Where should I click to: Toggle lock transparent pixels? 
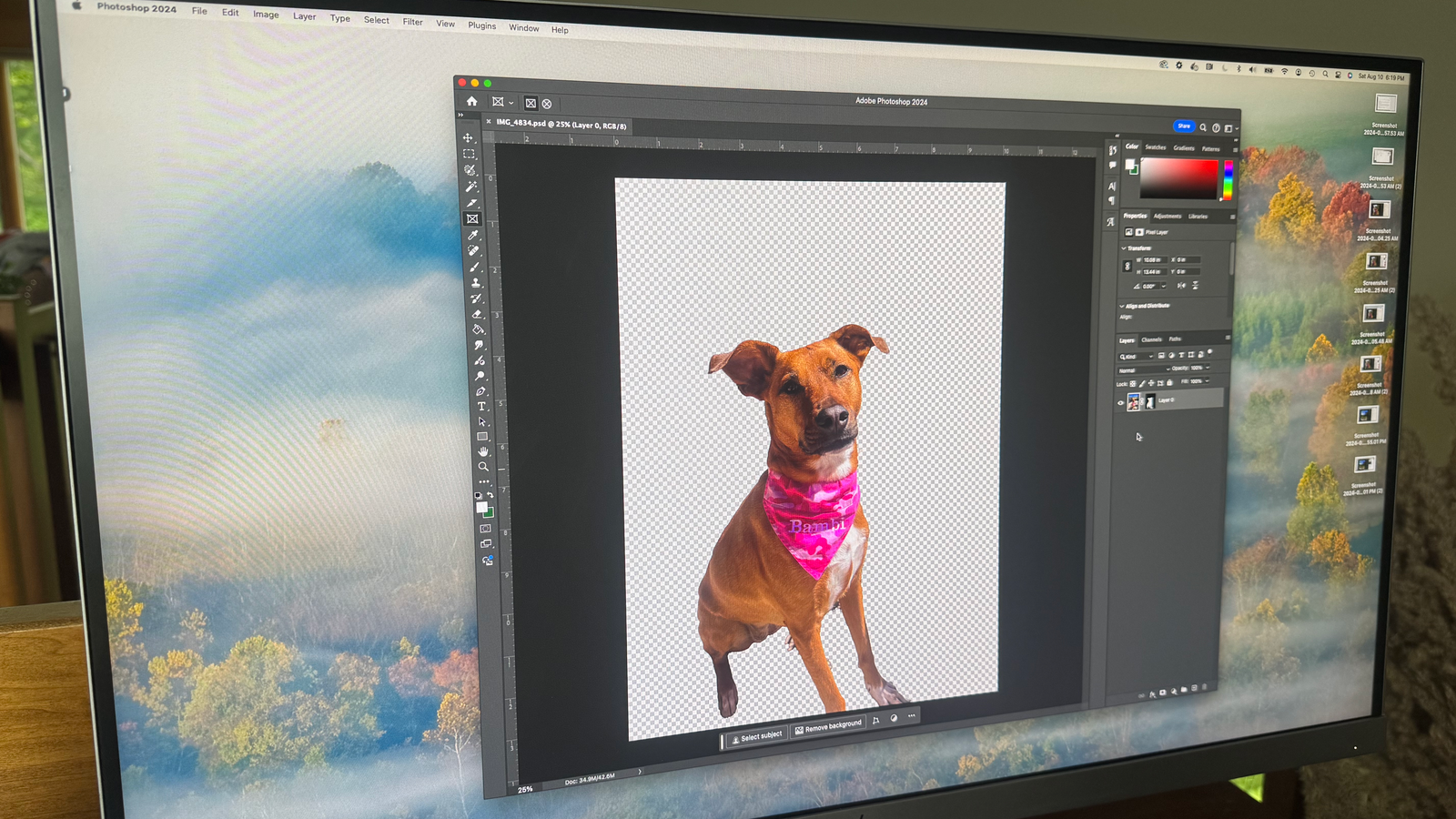[1133, 383]
